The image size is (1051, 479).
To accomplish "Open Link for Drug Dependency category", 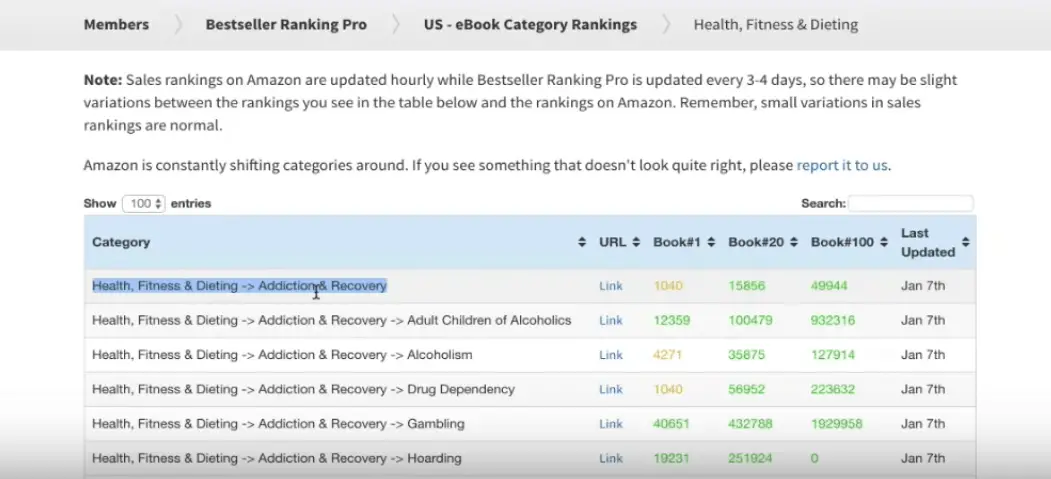I will click(611, 389).
